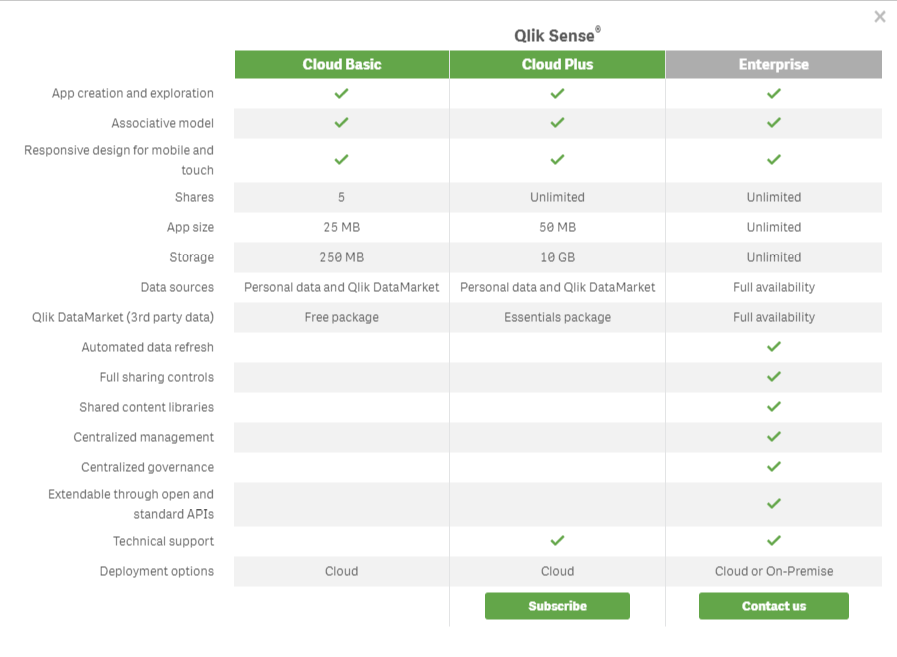This screenshot has height=657, width=897.
Task: Select the Cloud Basic column header
Action: pos(342,64)
